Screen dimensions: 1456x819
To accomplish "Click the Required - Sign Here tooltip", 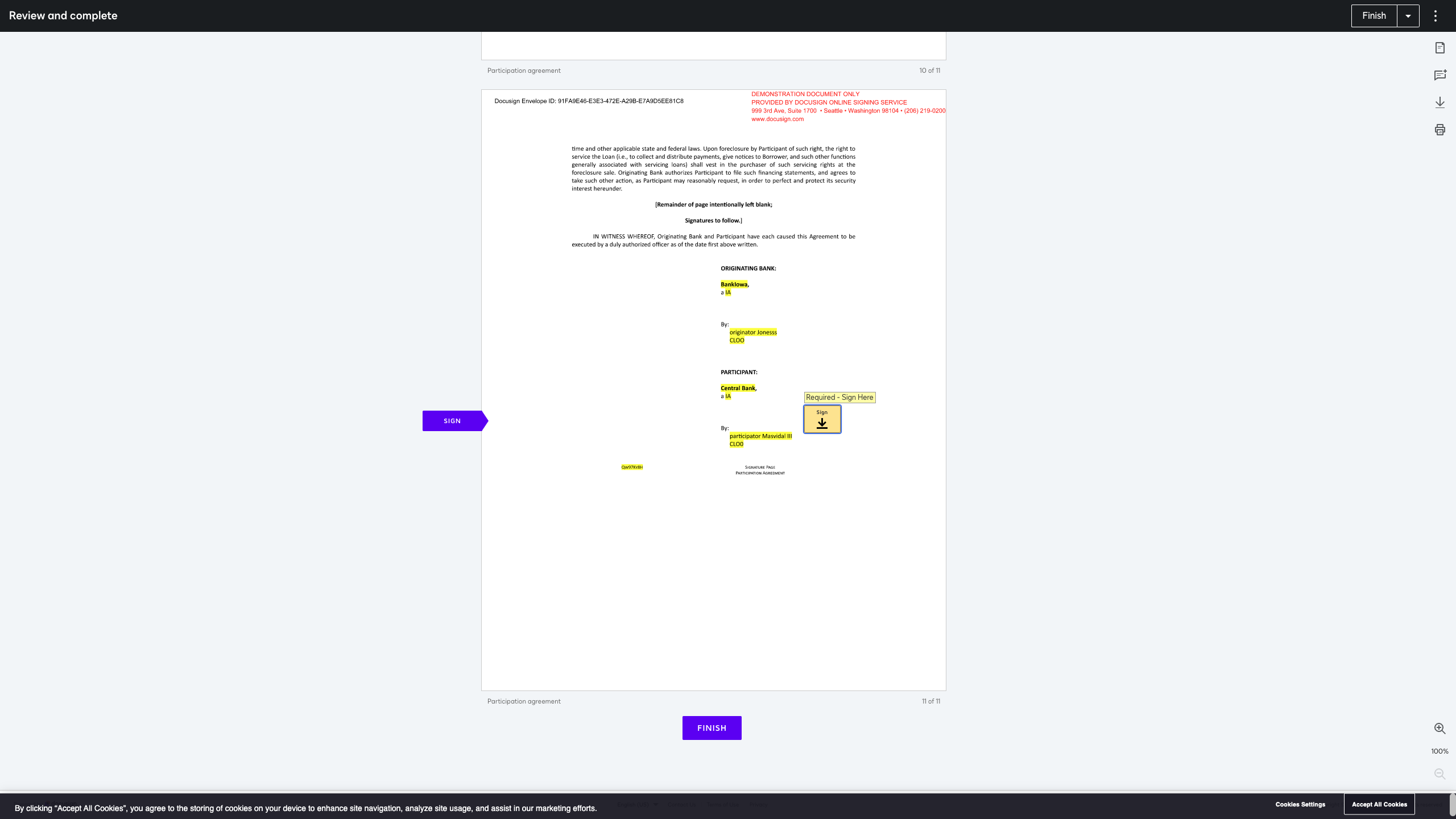I will point(839,398).
